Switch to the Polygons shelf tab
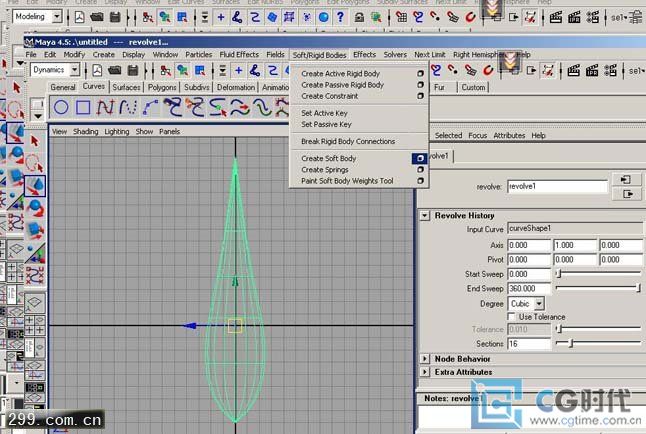The height and width of the screenshot is (434, 646). coord(162,87)
